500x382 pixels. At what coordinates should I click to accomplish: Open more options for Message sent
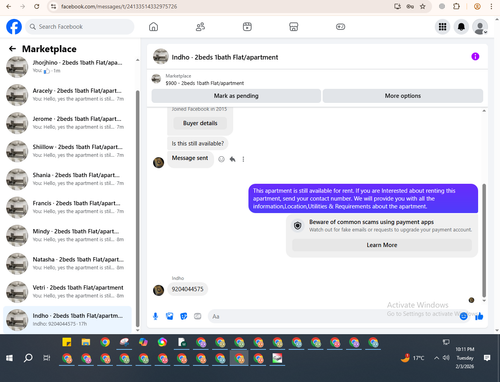pos(243,159)
